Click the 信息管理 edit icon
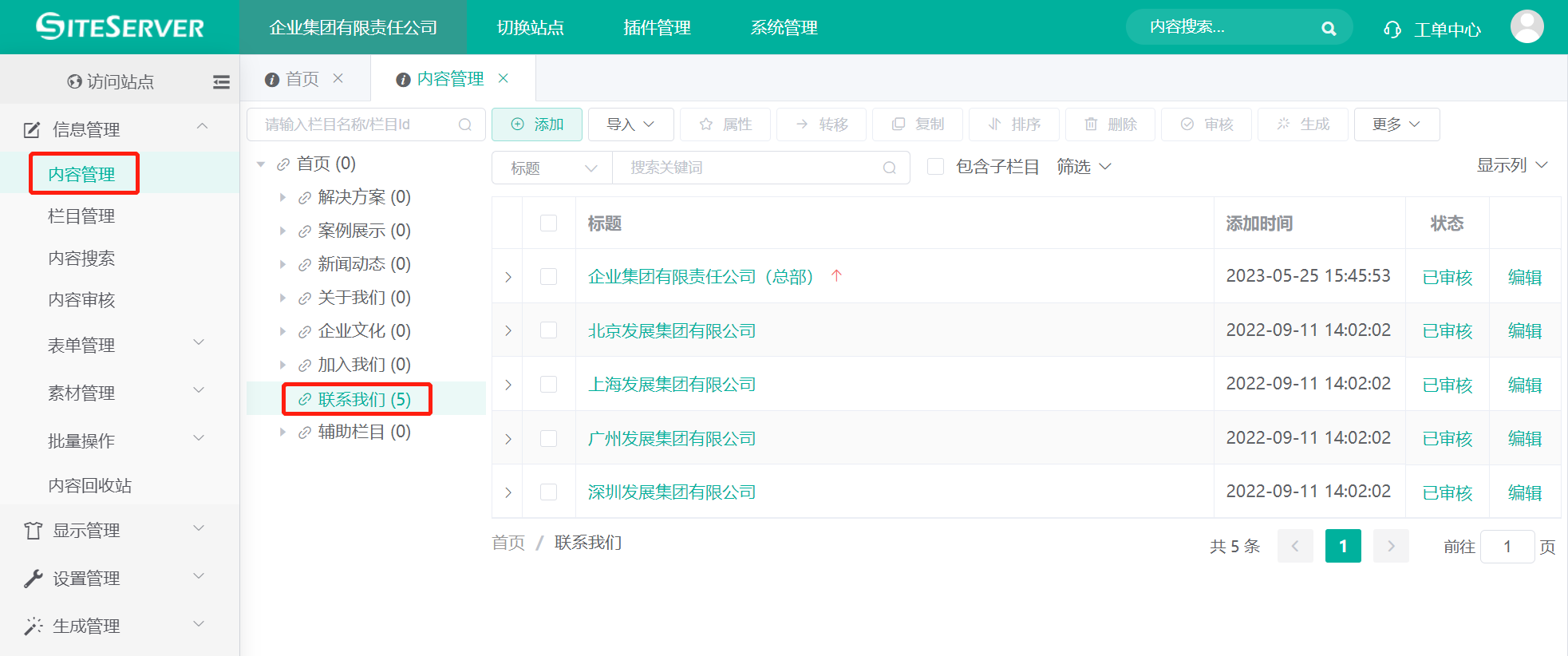Image resolution: width=1568 pixels, height=656 pixels. (32, 129)
